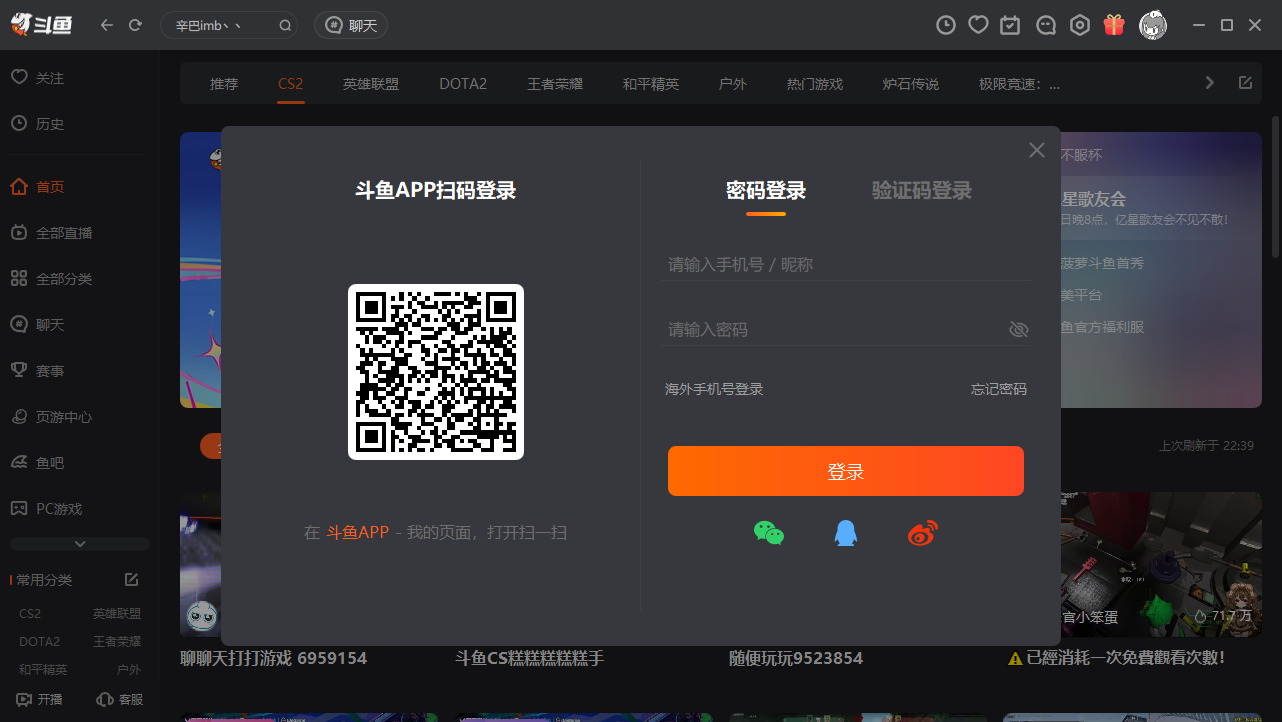This screenshot has height=722, width=1282.
Task: Open the stream titled 斗鱼CS糕糕糕糕糕手
Action: coord(530,658)
